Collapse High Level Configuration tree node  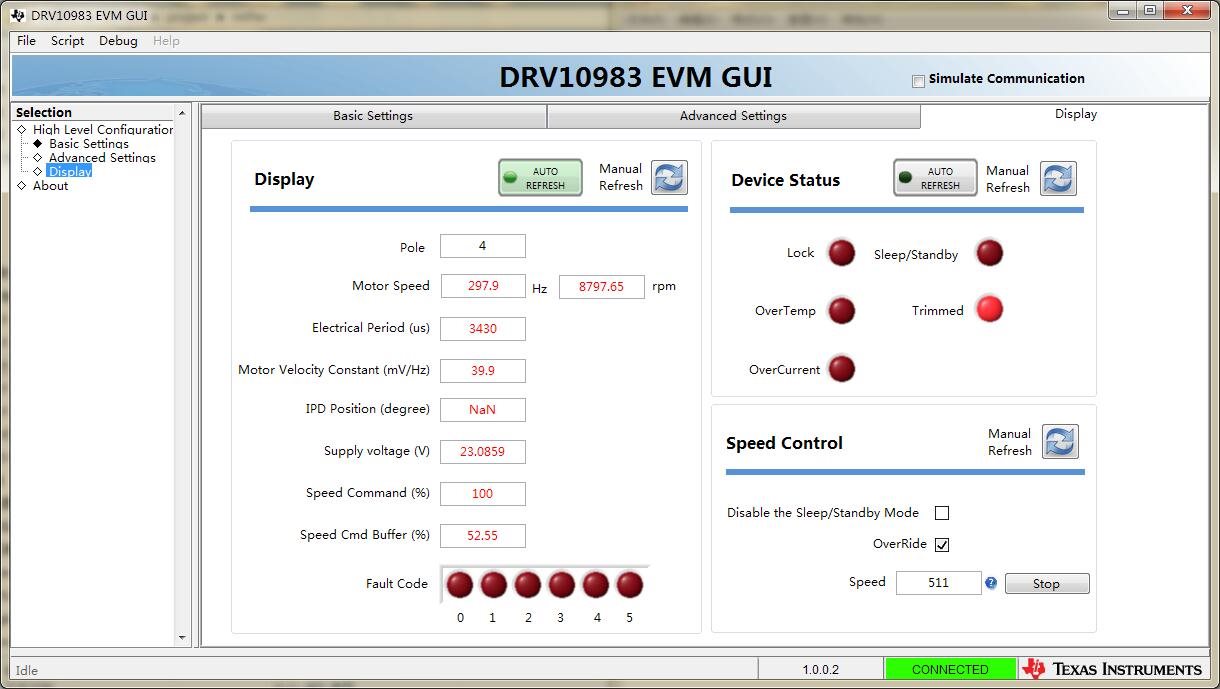coord(21,130)
